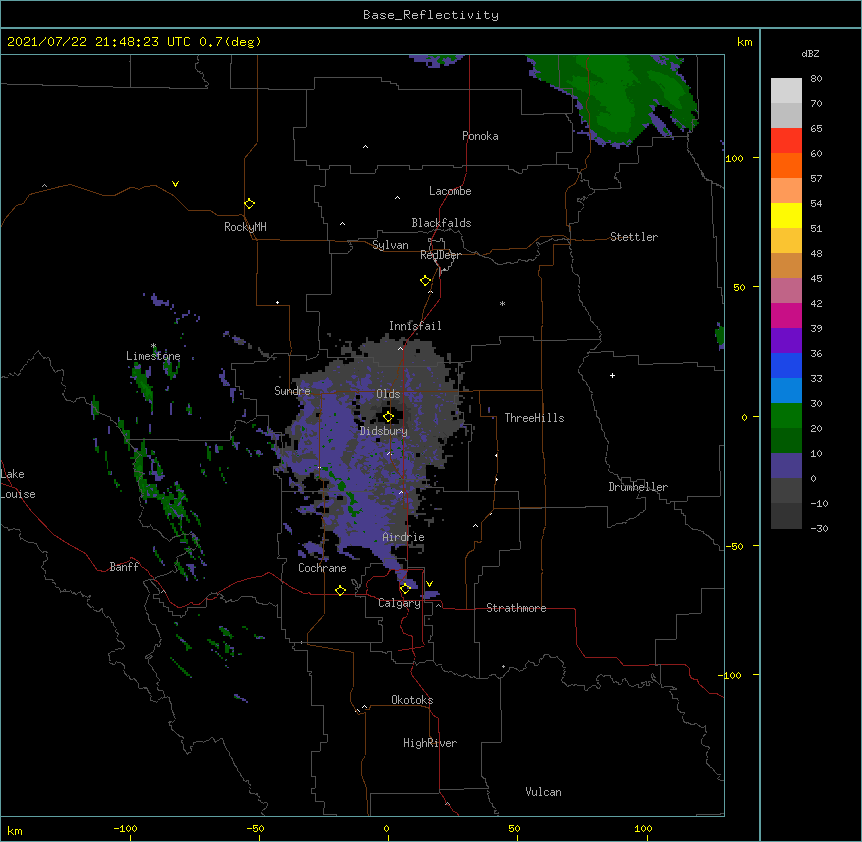
Task: Click the RockyMH label
Action: coord(245,227)
